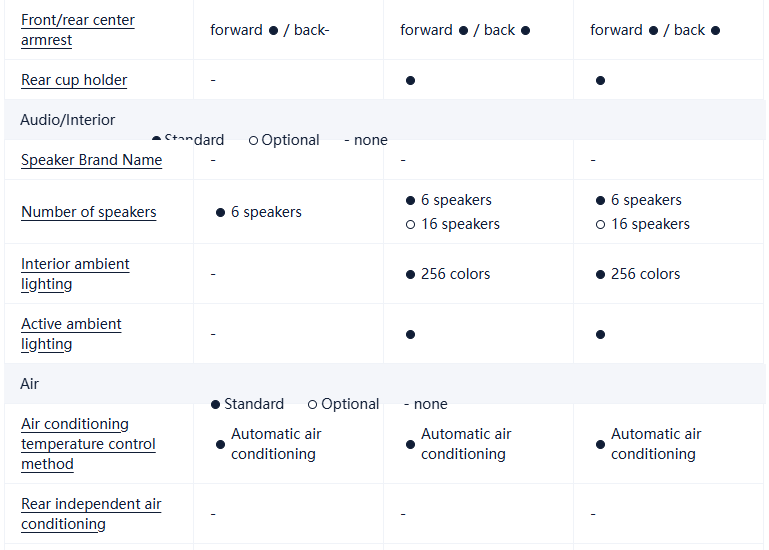Open the Rear independent air conditioning link
This screenshot has height=550, width=769.
(x=91, y=514)
